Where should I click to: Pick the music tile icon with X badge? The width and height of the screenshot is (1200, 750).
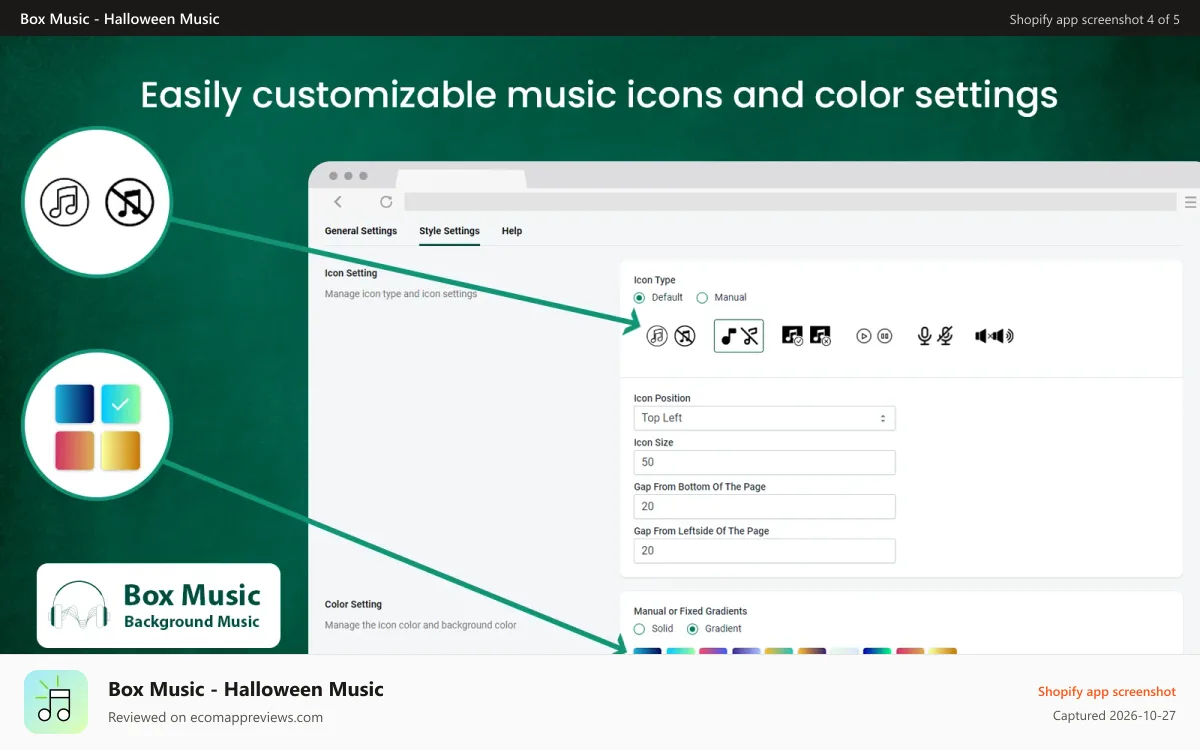coord(821,336)
